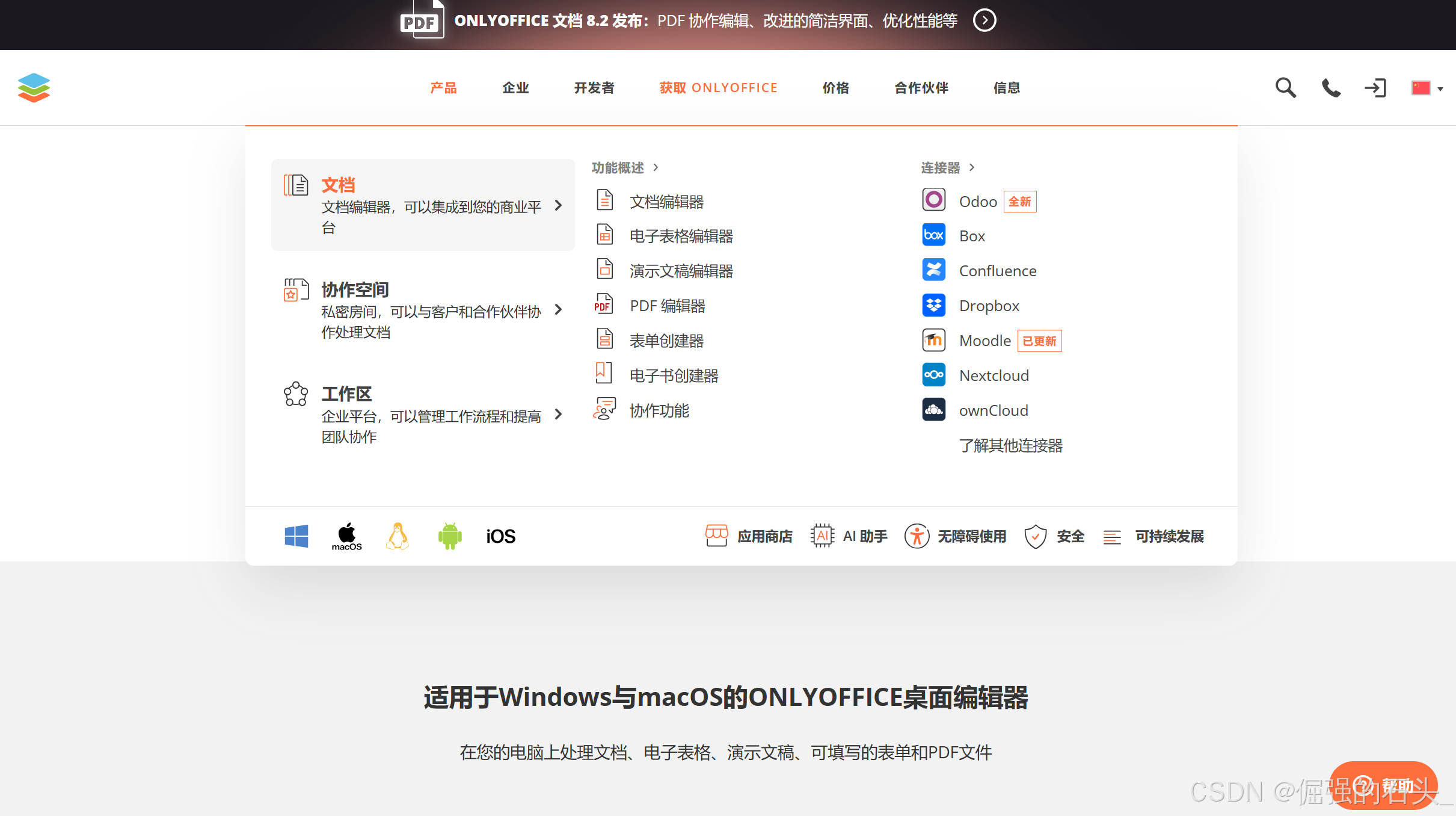1456x816 pixels.
Task: Click the 协作功能 collaboration icon
Action: pyautogui.click(x=604, y=409)
